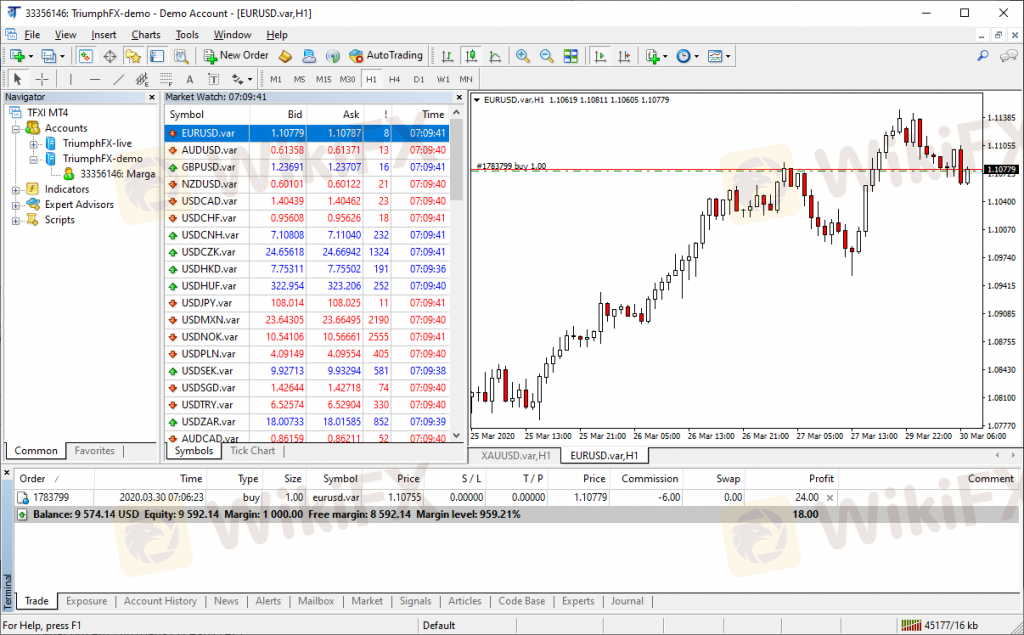Image resolution: width=1024 pixels, height=635 pixels.
Task: Zoom out on the chart
Action: coord(547,56)
